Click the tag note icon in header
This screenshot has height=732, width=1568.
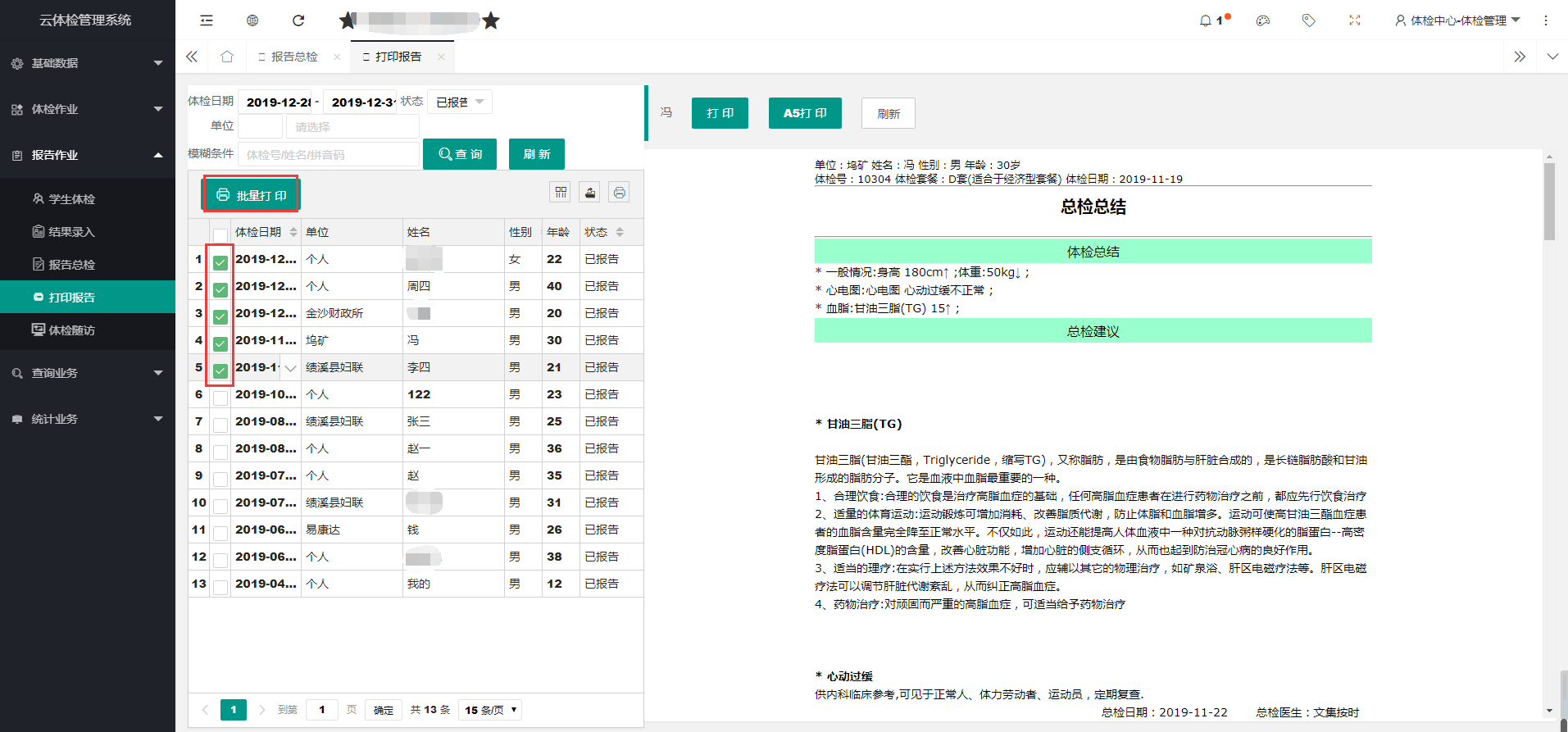1309,20
